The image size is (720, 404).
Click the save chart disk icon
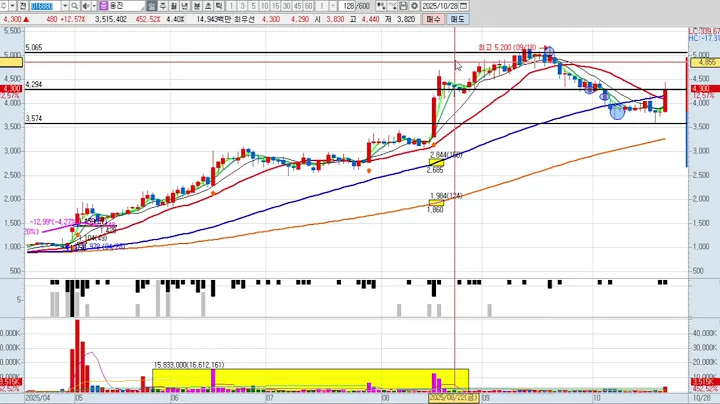tap(403, 6)
